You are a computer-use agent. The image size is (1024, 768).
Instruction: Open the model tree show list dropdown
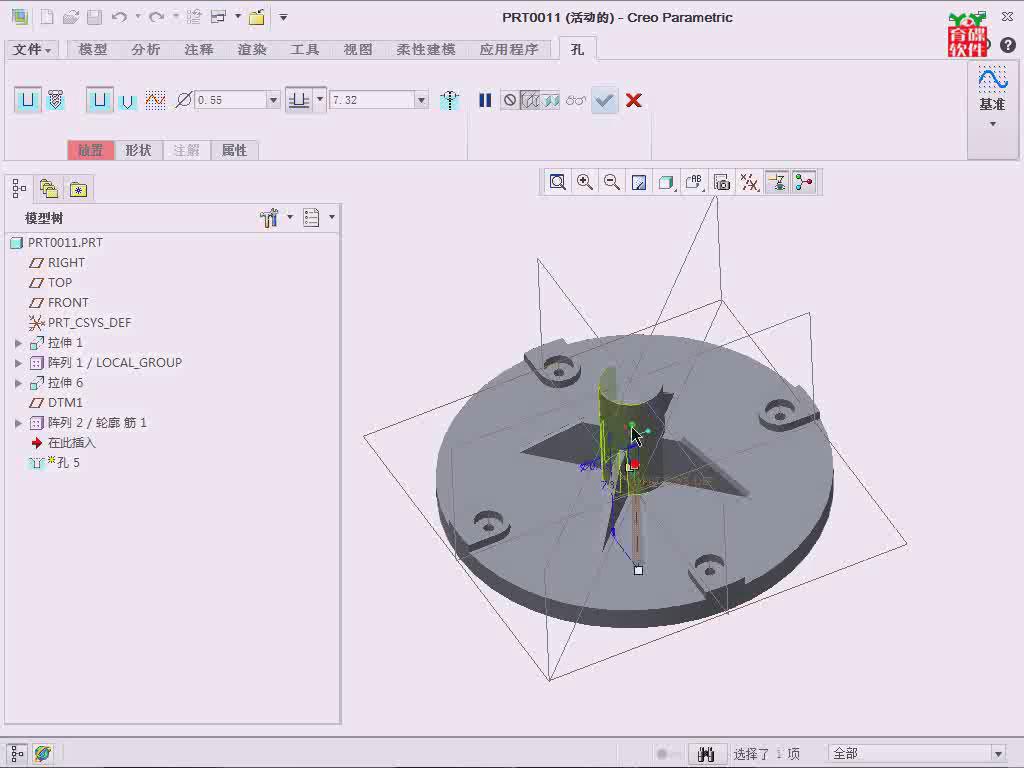319,217
